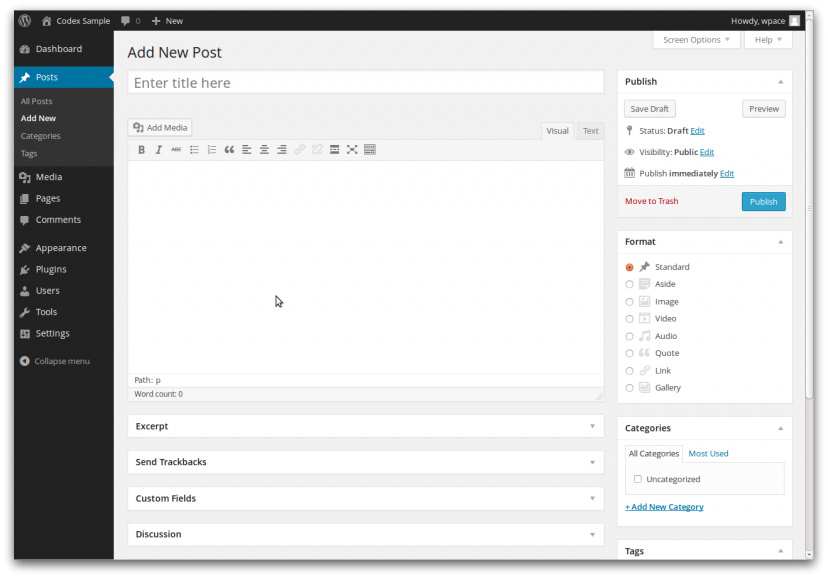Check the Uncategorized category box
Viewport: 828px width, 578px height.
(x=638, y=479)
